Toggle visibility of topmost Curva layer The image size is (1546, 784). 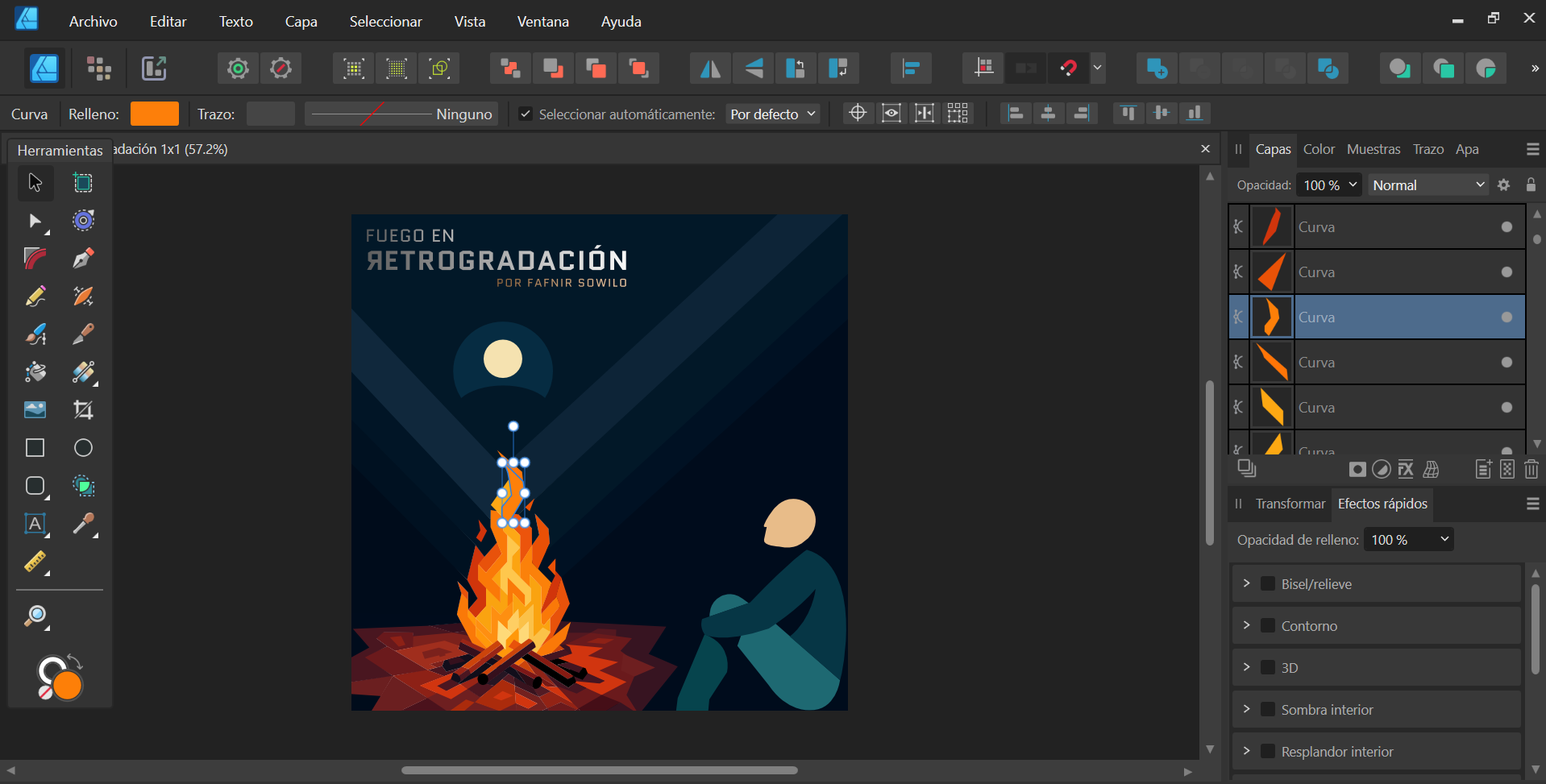[x=1507, y=226]
